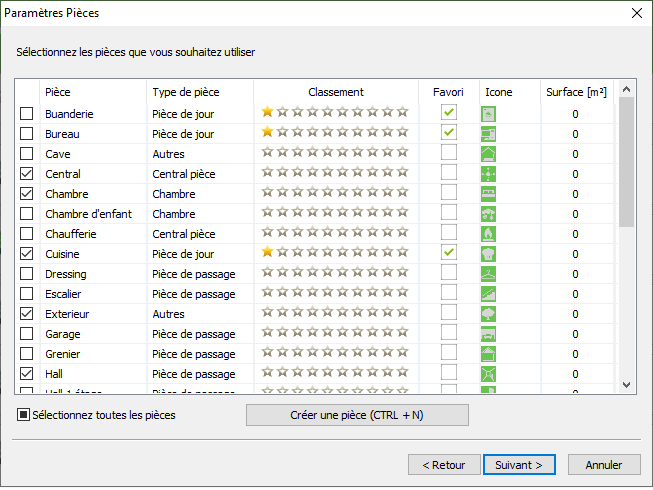Open 'Pièce de jour' type for Bureau

(198, 134)
